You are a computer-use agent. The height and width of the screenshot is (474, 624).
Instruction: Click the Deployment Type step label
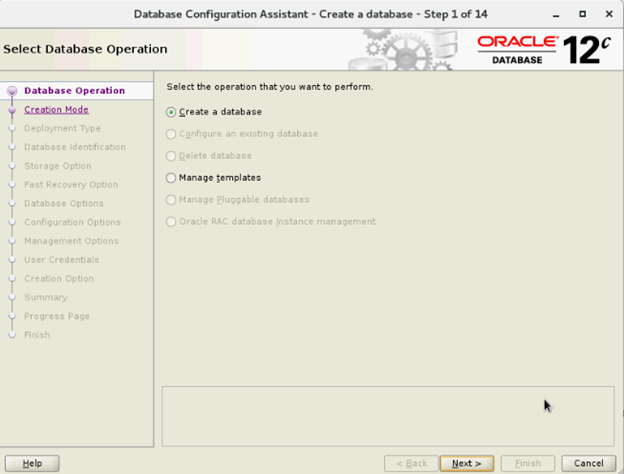[x=62, y=128]
